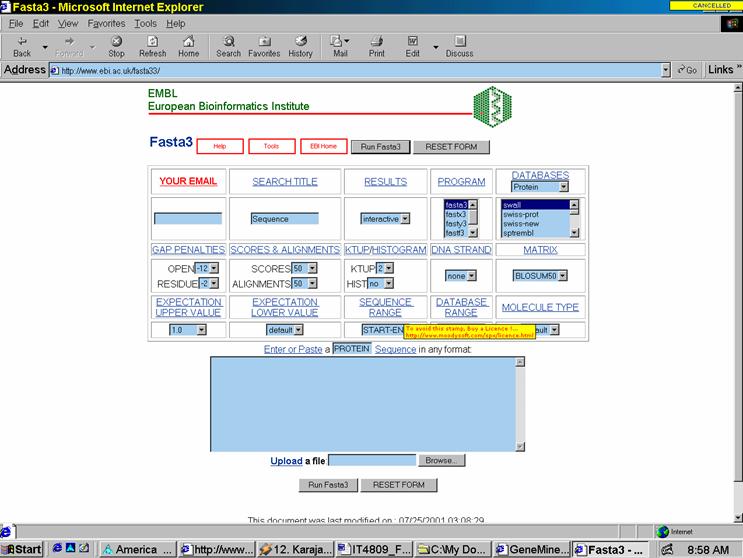Open the Edit menu
The height and width of the screenshot is (558, 743).
tap(41, 24)
